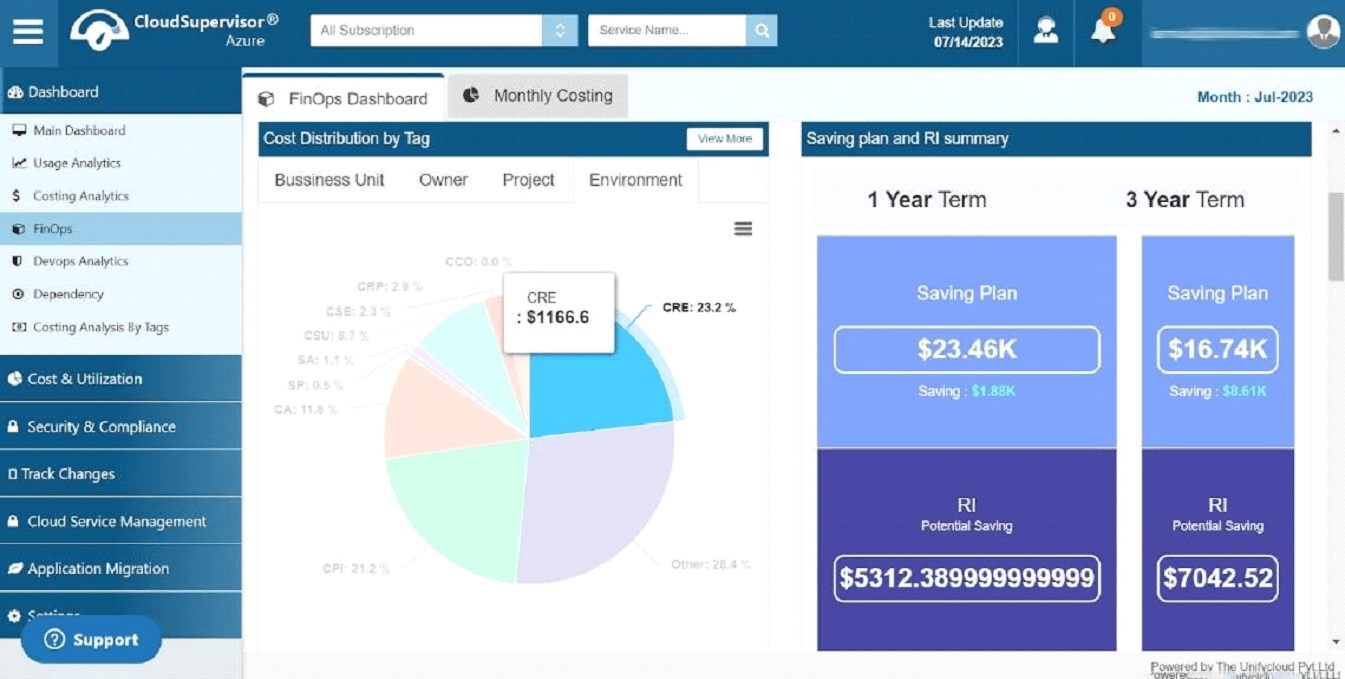1345x679 pixels.
Task: Switch to the FinOps Dashboard tab
Action: point(343,98)
